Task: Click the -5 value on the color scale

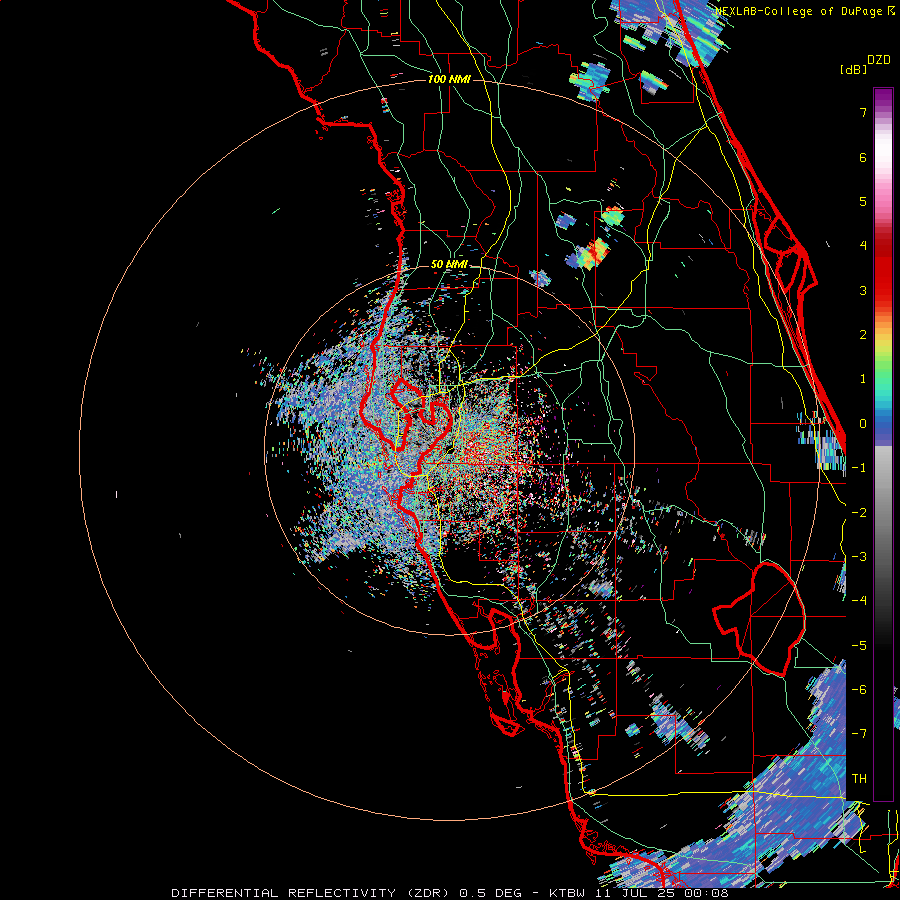Action: click(x=859, y=646)
